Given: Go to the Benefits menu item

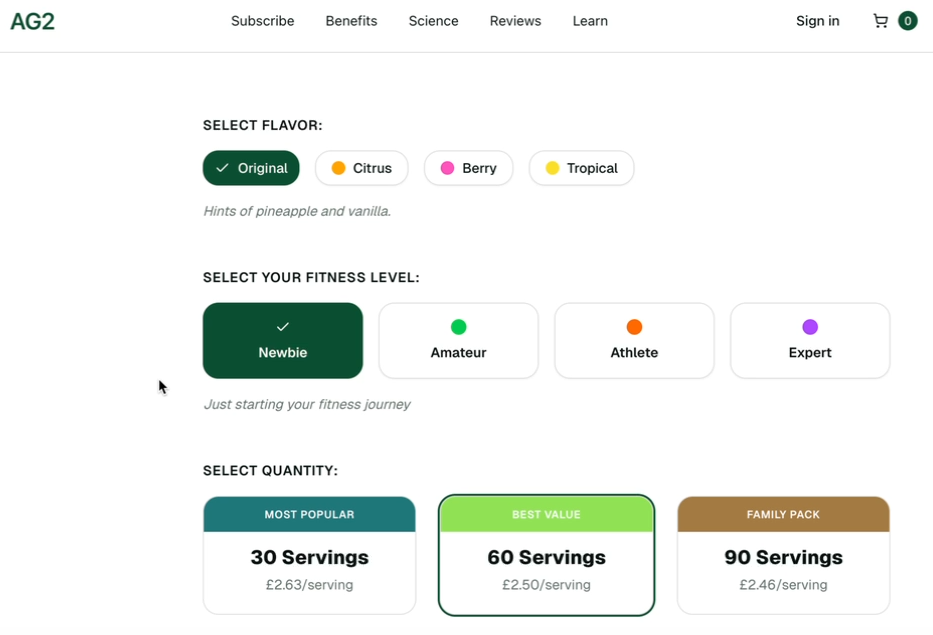Looking at the screenshot, I should [x=351, y=21].
